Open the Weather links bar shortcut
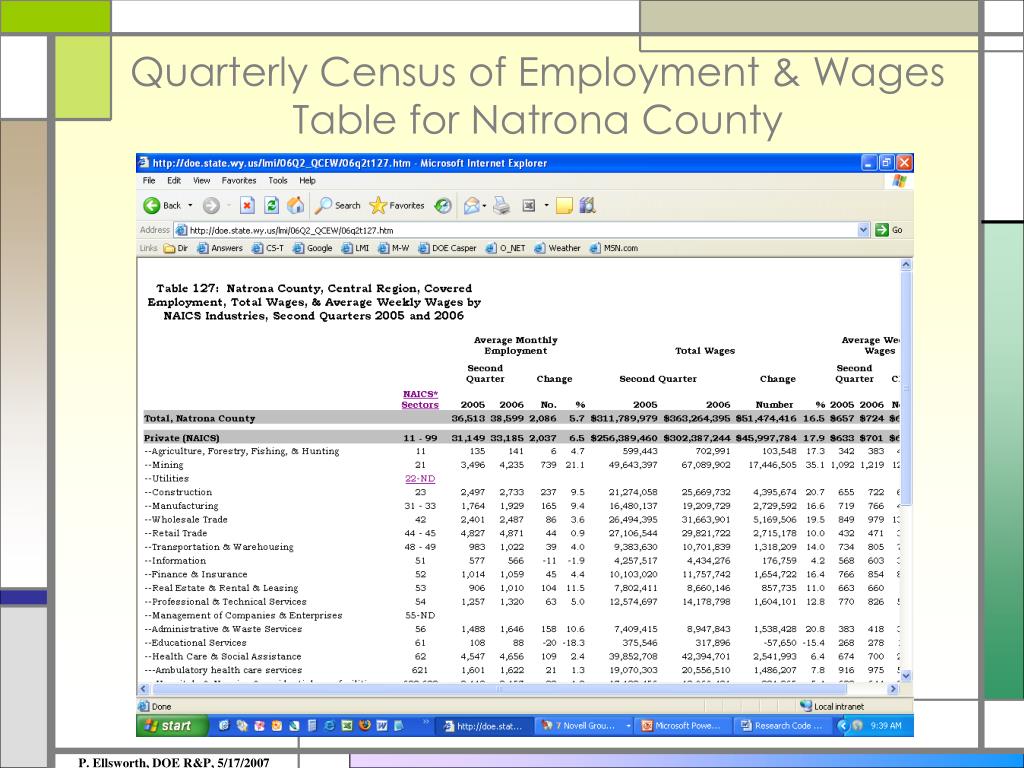This screenshot has height=768, width=1024. (x=557, y=248)
